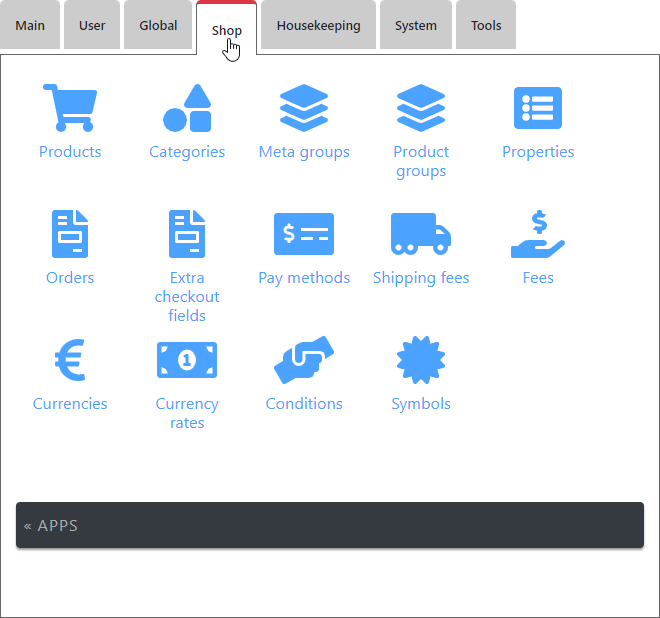
Task: Open the Fees hand-dollar icon
Action: [x=538, y=234]
